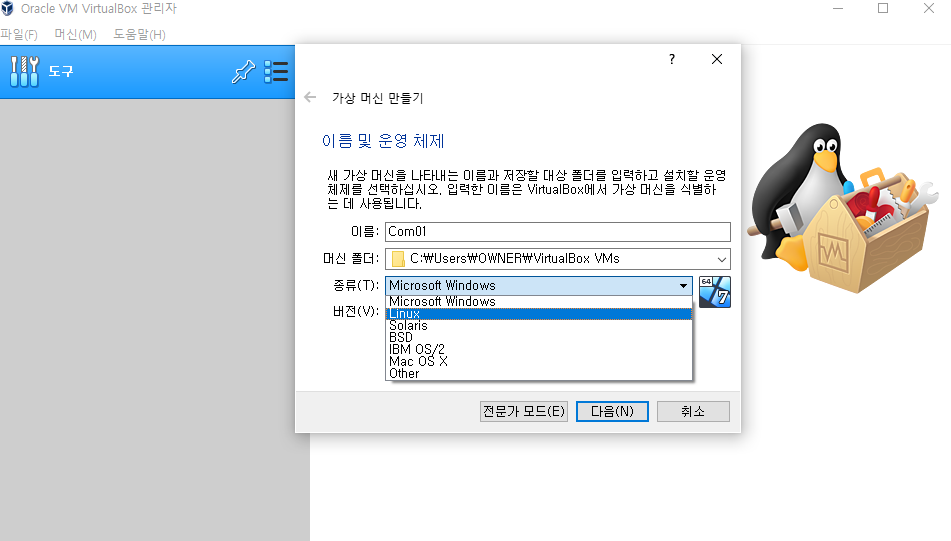
Task: Open the 도움말(H) menu
Action: (139, 35)
